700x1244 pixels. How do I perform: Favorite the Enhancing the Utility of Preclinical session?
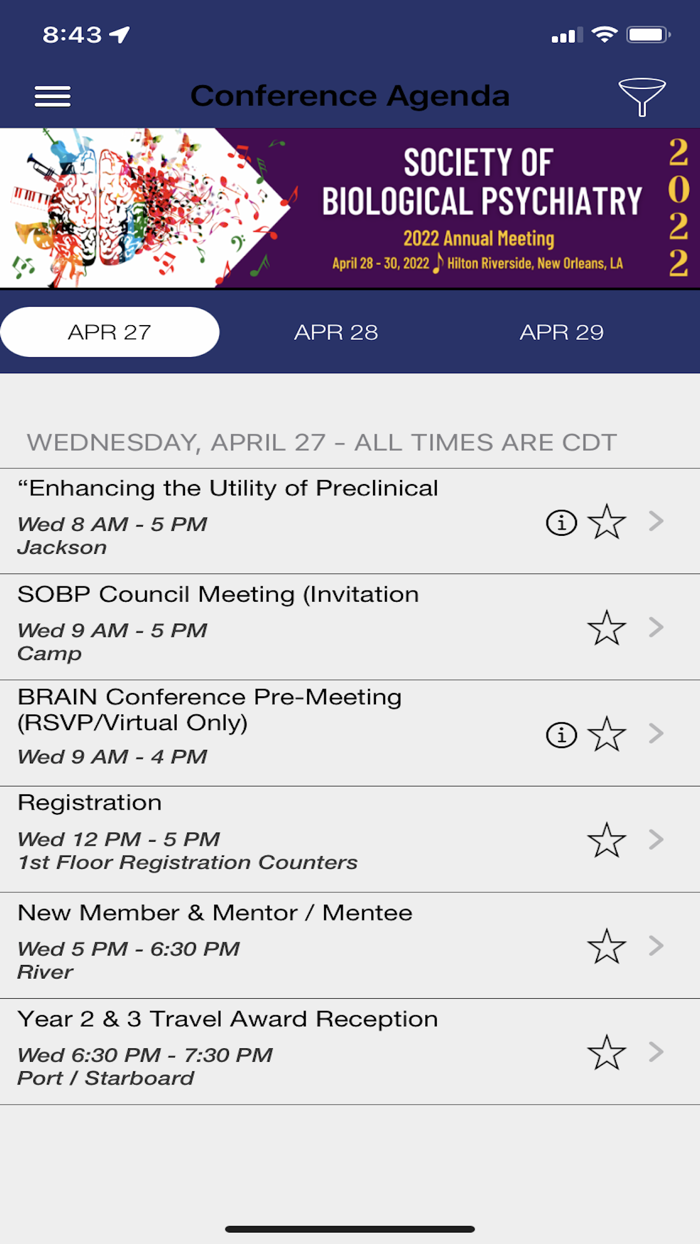(x=607, y=521)
